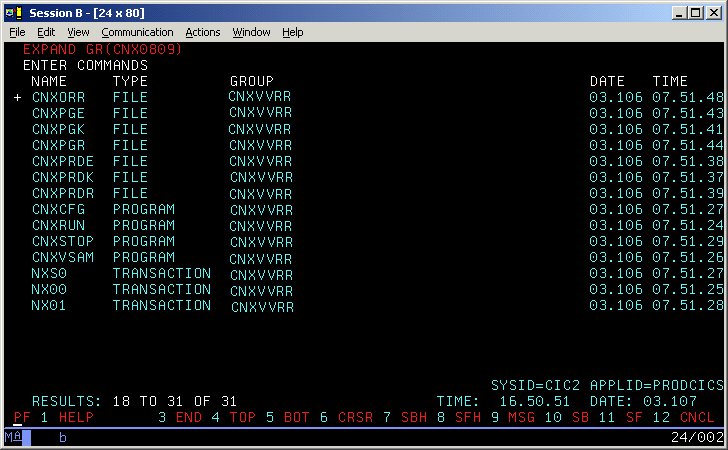The image size is (728, 450).
Task: Open the Communication menu
Action: click(137, 32)
